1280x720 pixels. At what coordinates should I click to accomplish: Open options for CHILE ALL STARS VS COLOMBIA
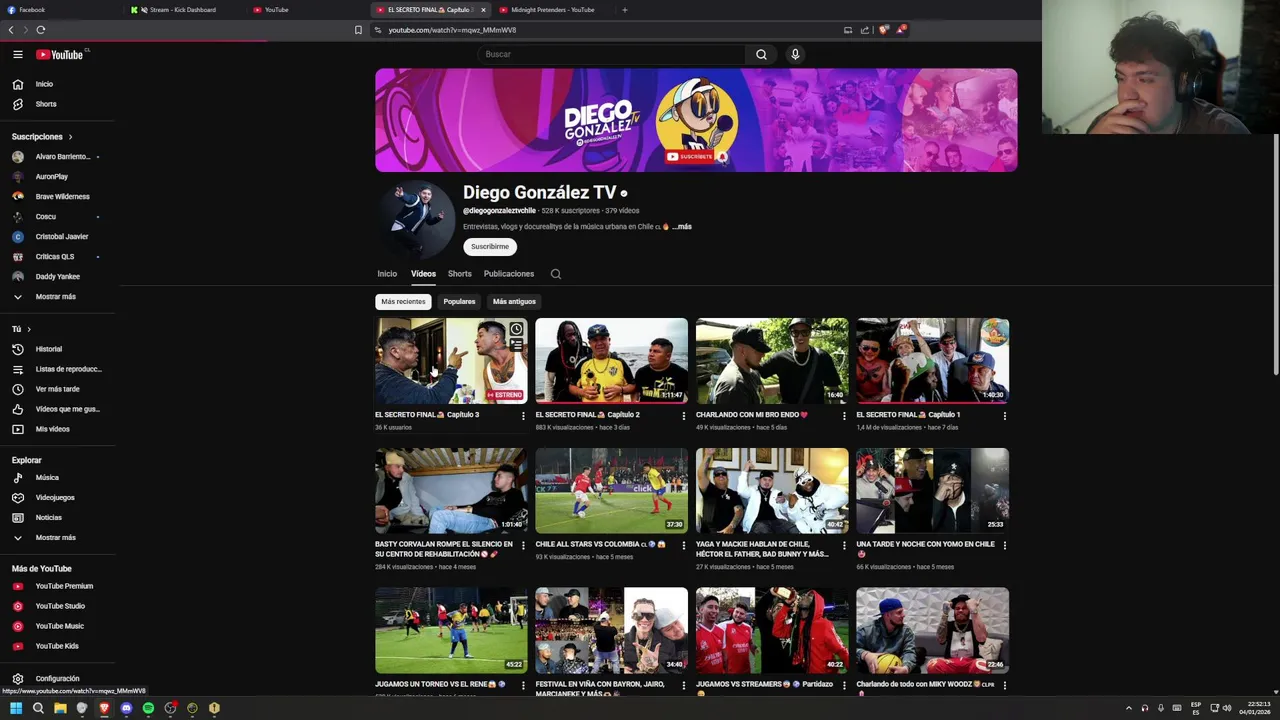point(684,546)
